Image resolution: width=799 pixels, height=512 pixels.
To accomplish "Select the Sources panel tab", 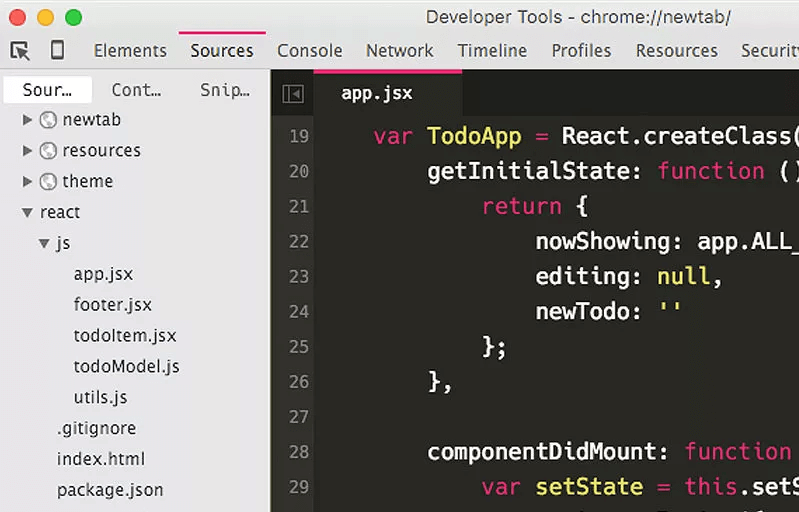I will click(222, 51).
